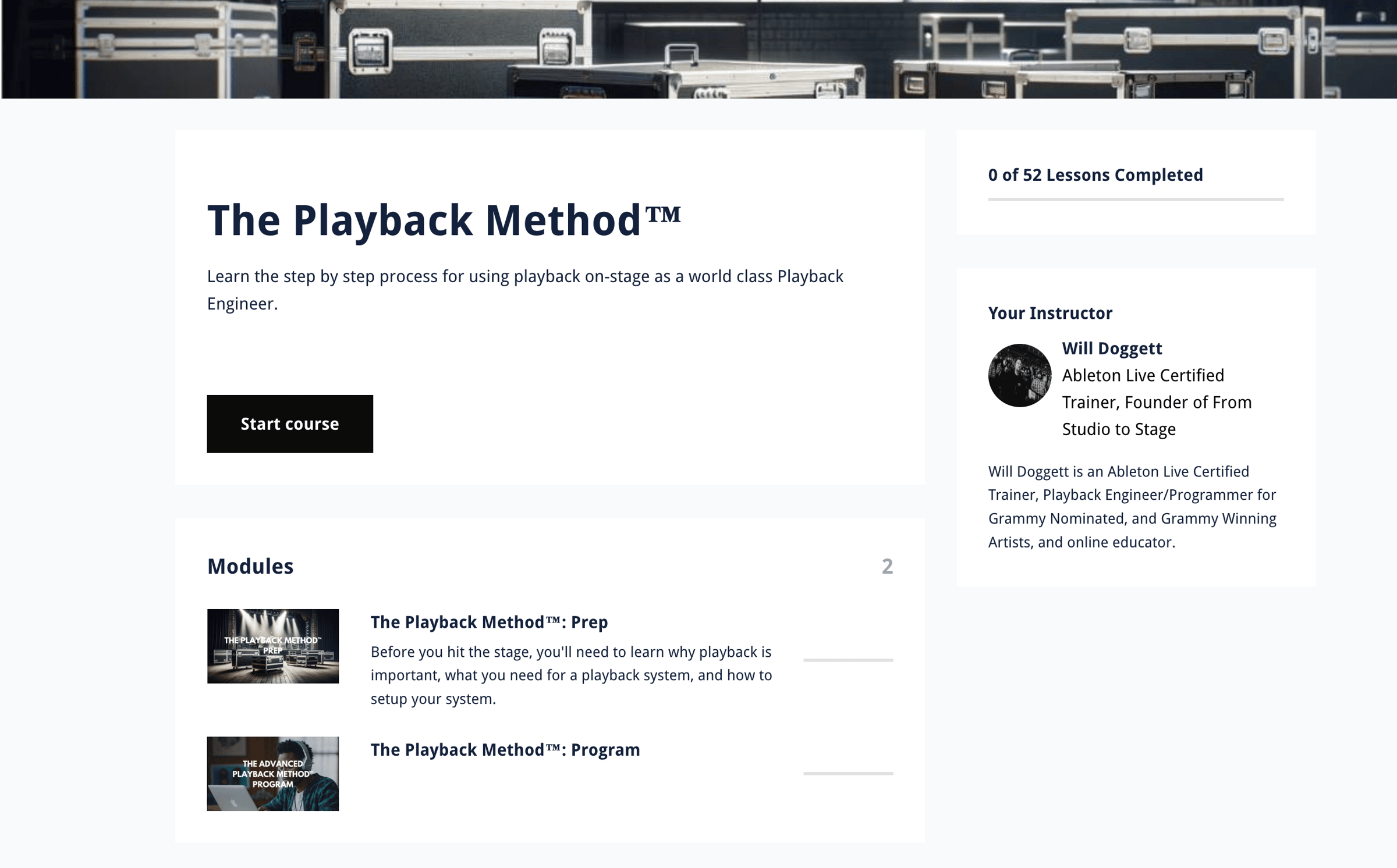Viewport: 1397px width, 868px height.
Task: Click the Prep module progress bar
Action: click(x=848, y=660)
